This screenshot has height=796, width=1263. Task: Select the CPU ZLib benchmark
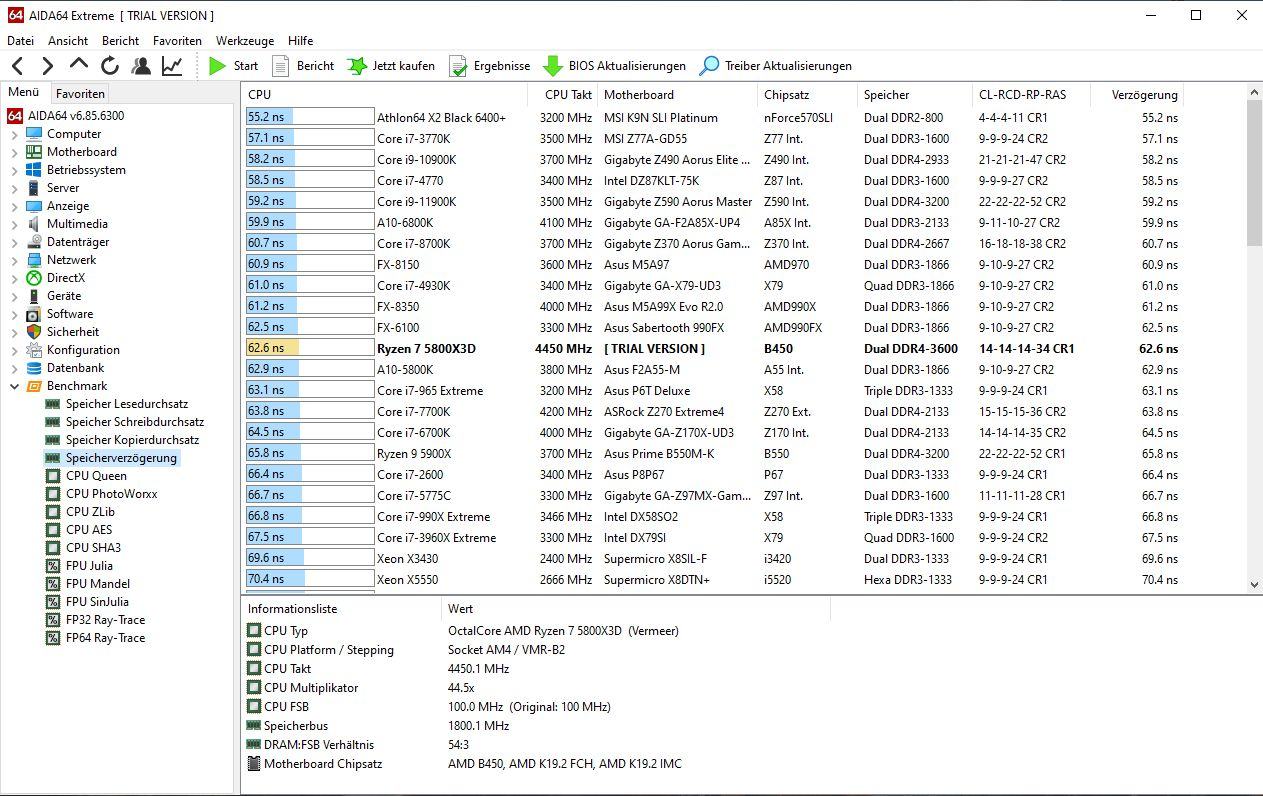(x=90, y=512)
